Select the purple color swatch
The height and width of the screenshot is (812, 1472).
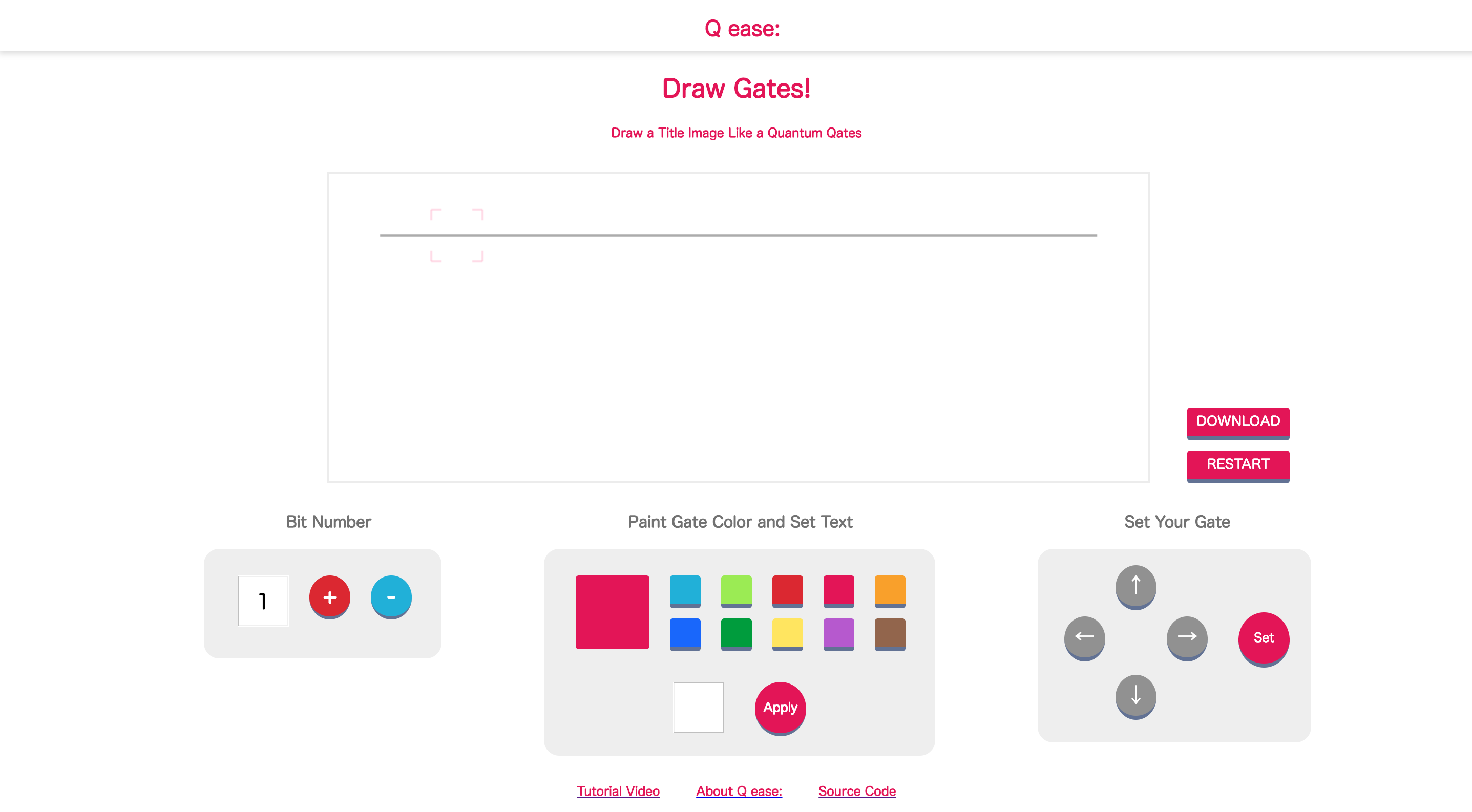tap(838, 633)
